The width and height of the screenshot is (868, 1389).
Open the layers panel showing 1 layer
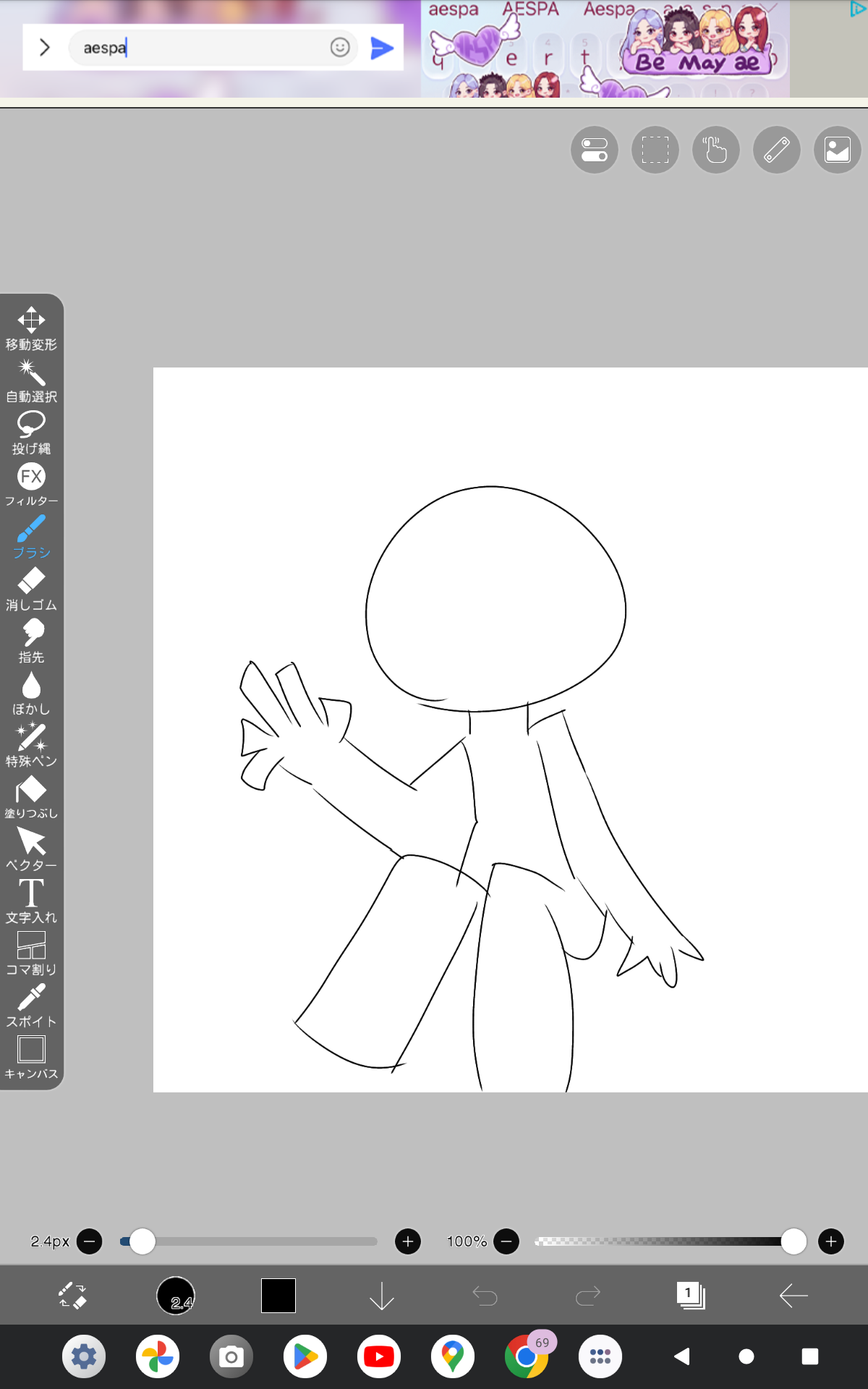[x=691, y=1296]
